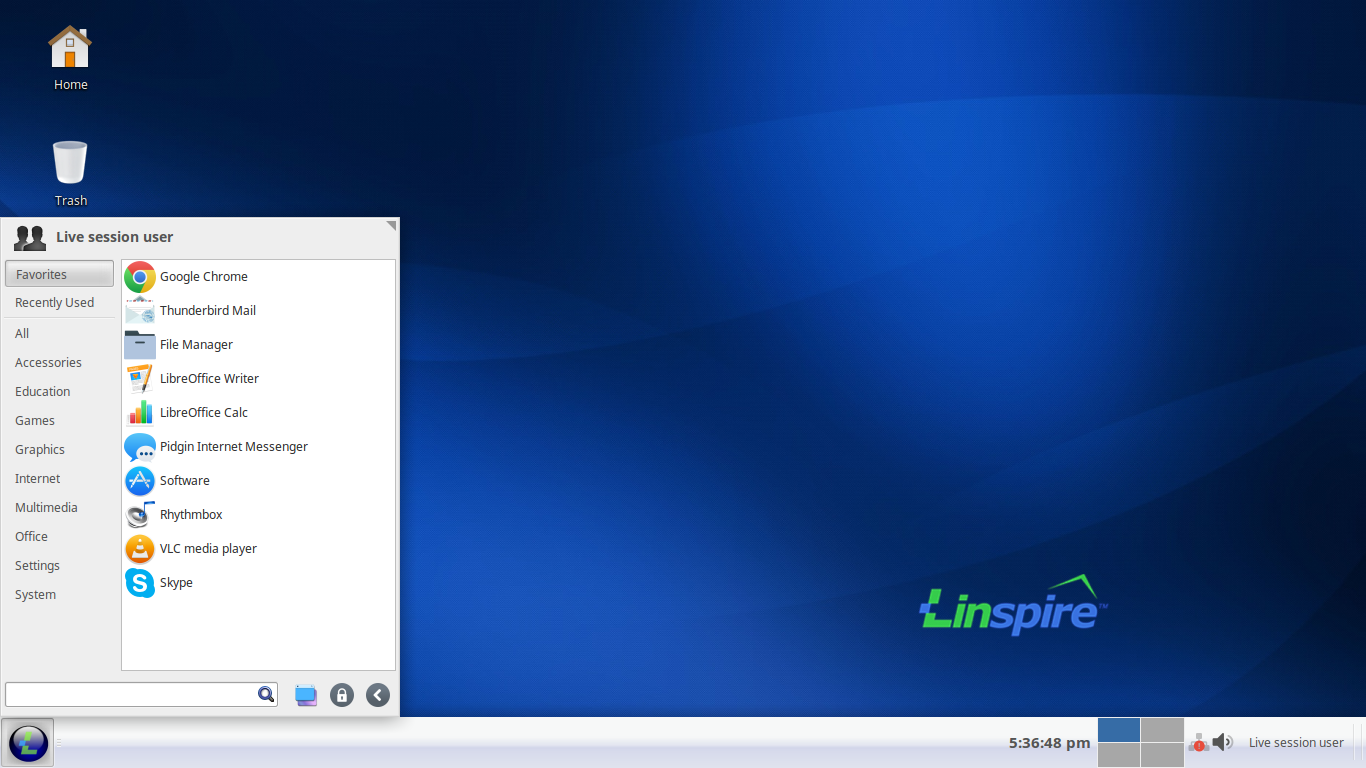1366x768 pixels.
Task: Open the File Manager folder icon
Action: [x=140, y=345]
